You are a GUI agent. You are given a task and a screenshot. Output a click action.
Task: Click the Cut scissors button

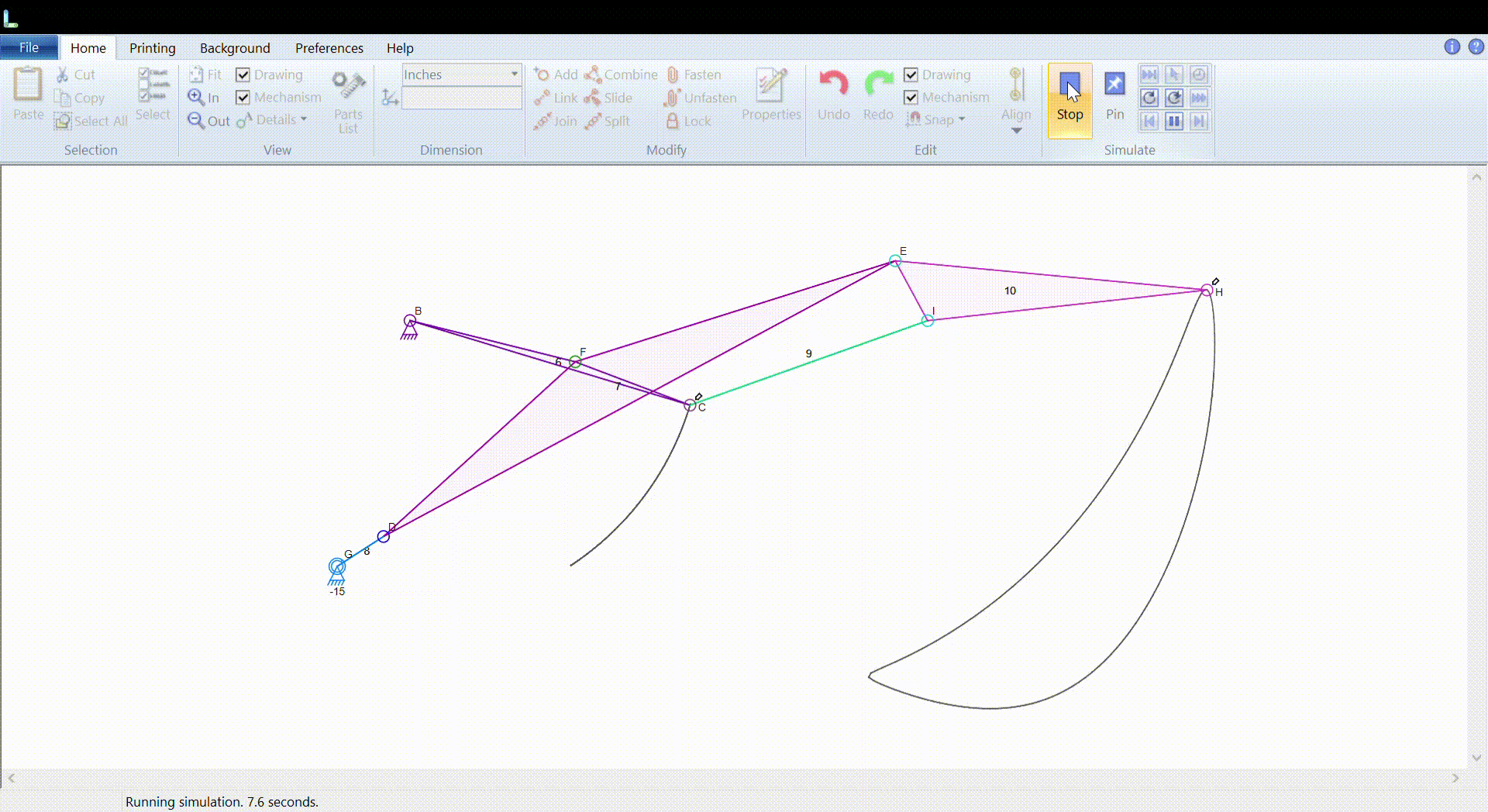[76, 74]
